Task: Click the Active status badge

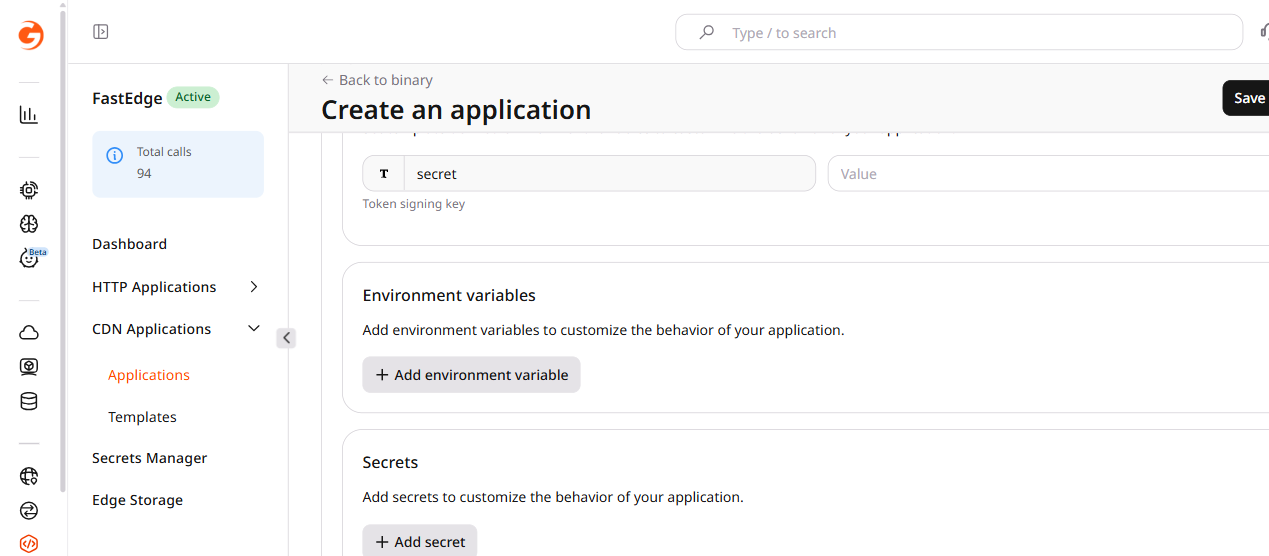Action: click(193, 97)
